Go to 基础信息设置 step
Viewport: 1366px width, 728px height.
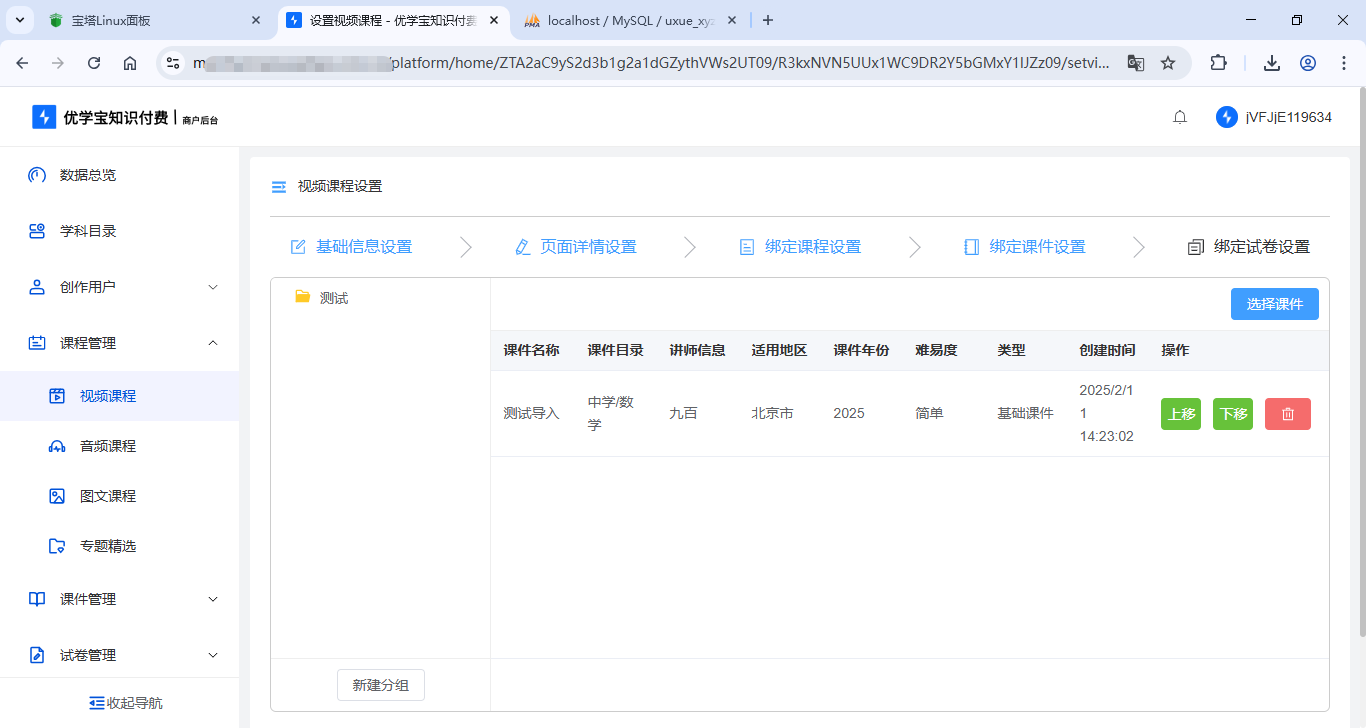(x=351, y=247)
